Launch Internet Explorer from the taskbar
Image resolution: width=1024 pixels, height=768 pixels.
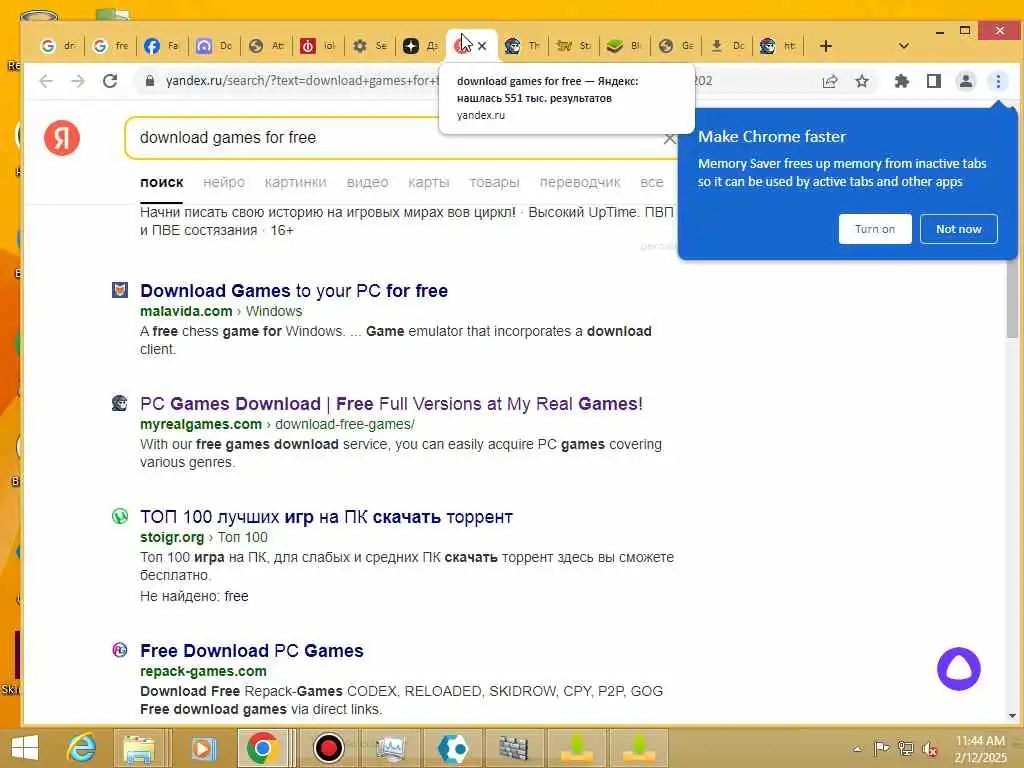pyautogui.click(x=82, y=748)
